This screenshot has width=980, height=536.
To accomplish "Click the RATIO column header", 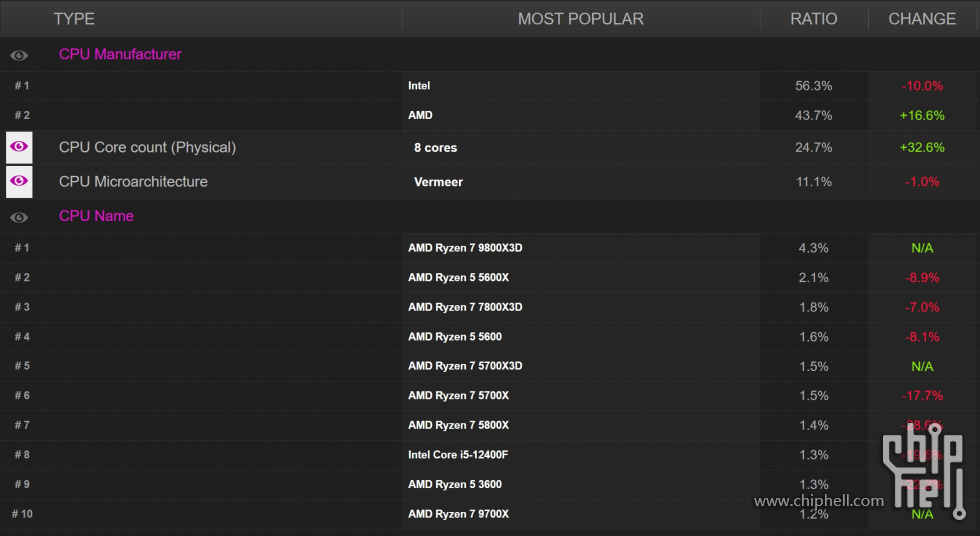I will tap(814, 19).
